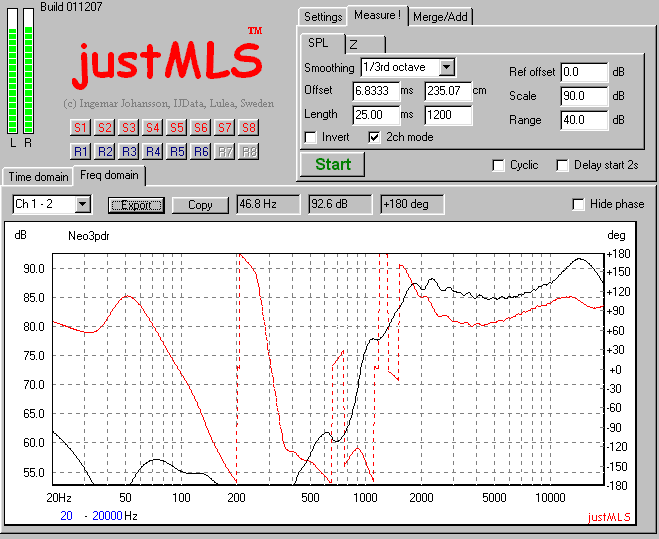This screenshot has height=539, width=659.
Task: Click the Scale field 90.0
Action: (584, 96)
